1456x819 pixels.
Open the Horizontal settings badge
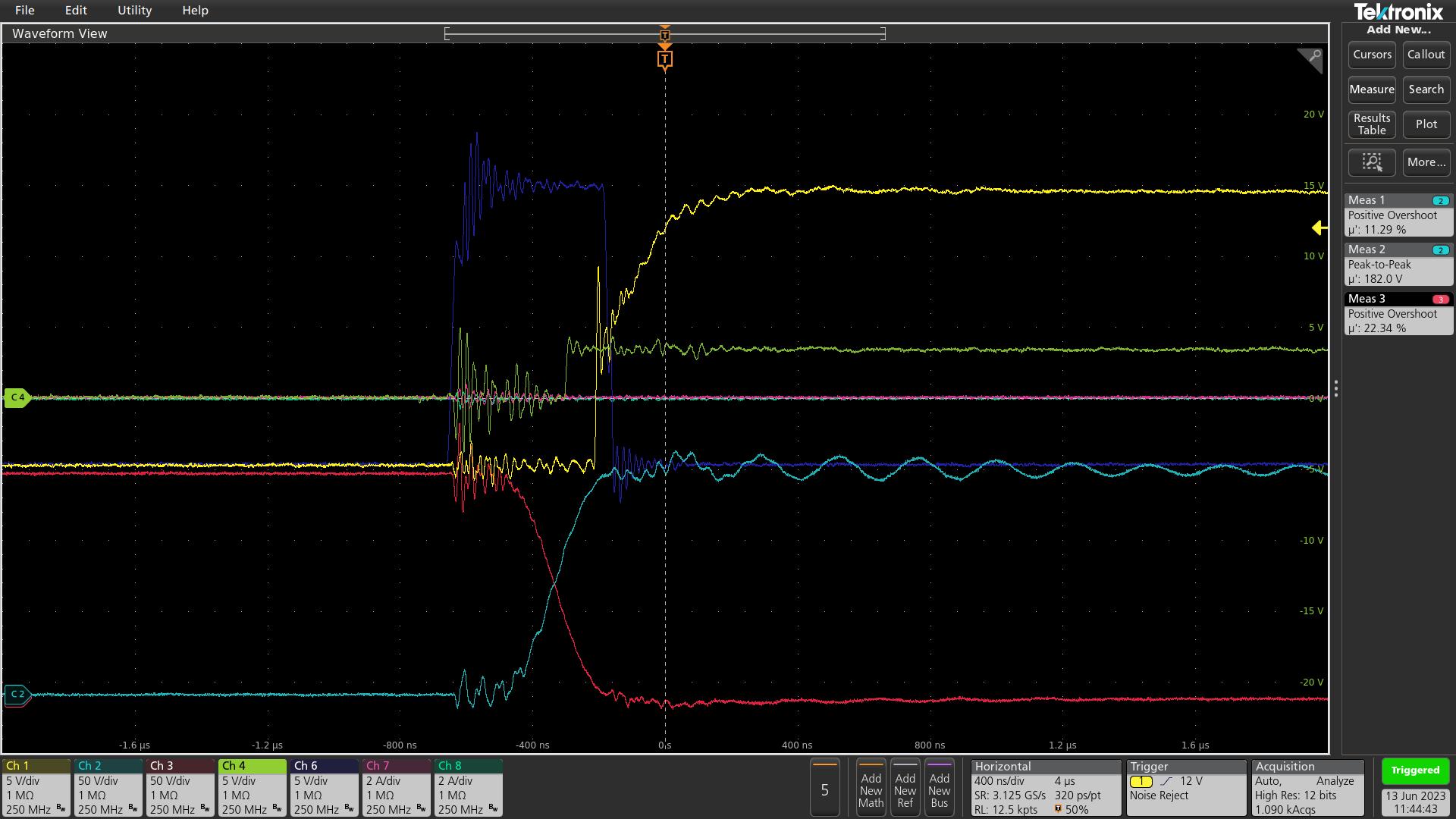(x=1046, y=787)
